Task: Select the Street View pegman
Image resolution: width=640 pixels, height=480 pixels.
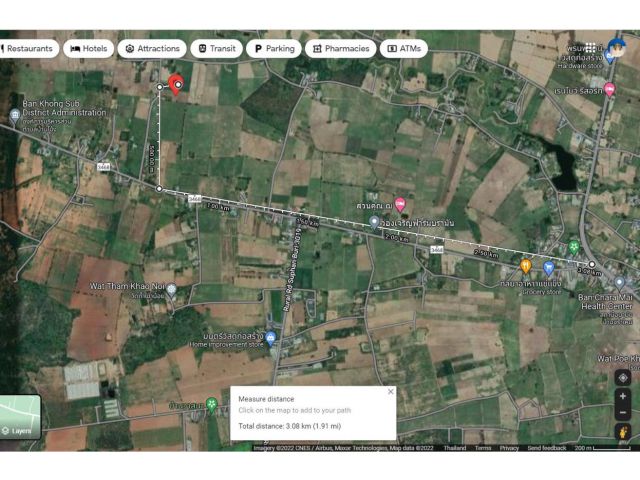Action: click(x=622, y=432)
